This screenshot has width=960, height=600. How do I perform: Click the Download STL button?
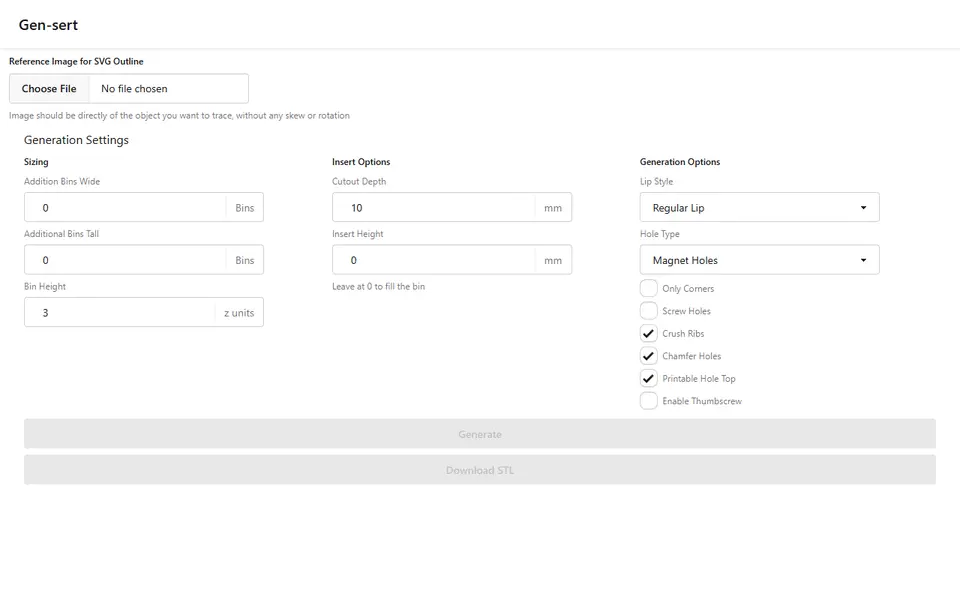[x=480, y=470]
